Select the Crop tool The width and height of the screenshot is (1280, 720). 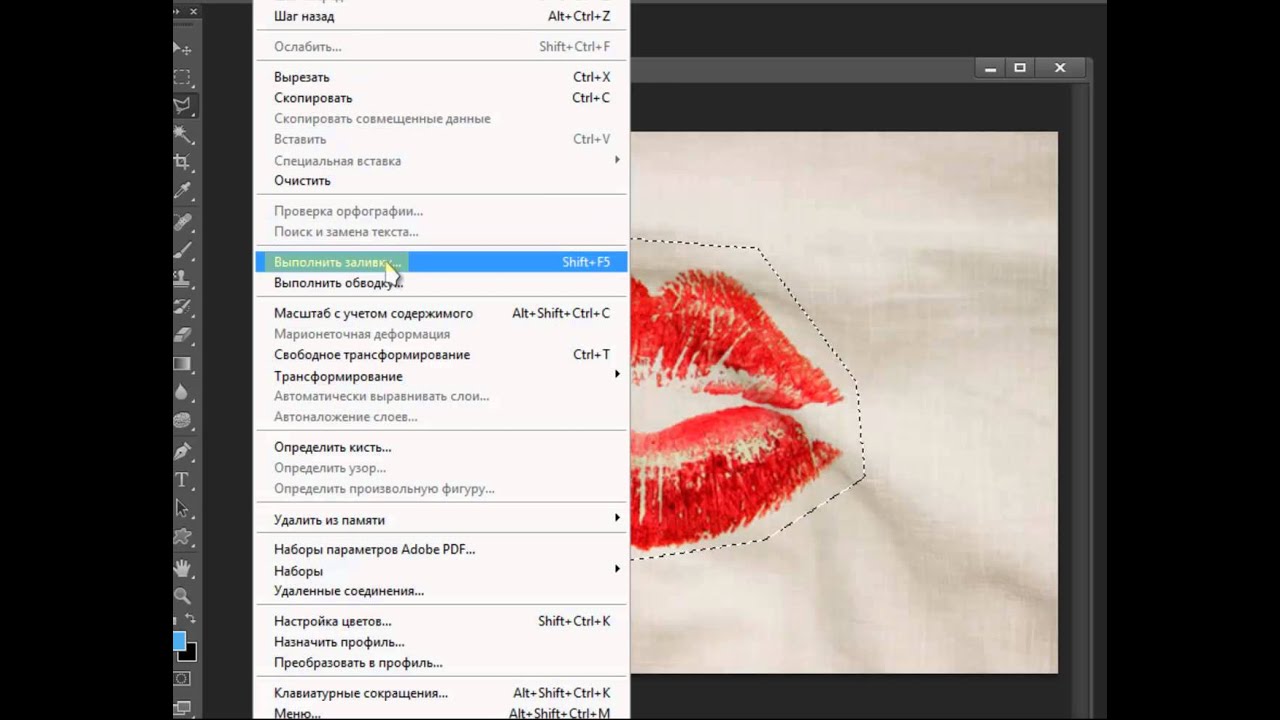[183, 161]
